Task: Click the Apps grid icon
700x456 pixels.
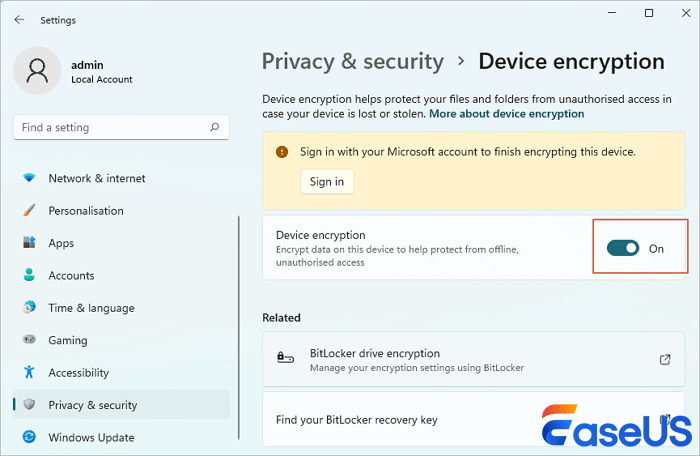Action: [29, 243]
